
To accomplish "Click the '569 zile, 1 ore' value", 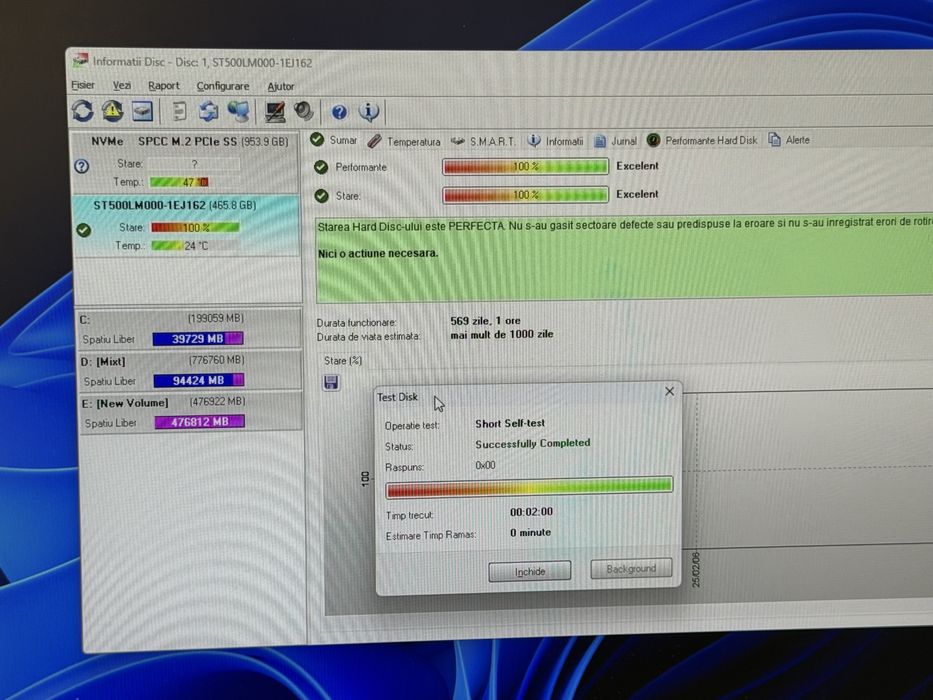I will [x=486, y=321].
